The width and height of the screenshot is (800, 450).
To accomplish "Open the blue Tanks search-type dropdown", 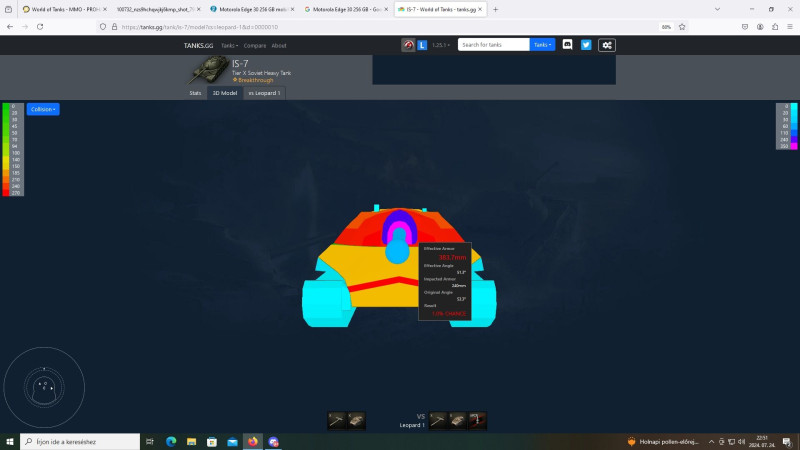I will pos(542,45).
